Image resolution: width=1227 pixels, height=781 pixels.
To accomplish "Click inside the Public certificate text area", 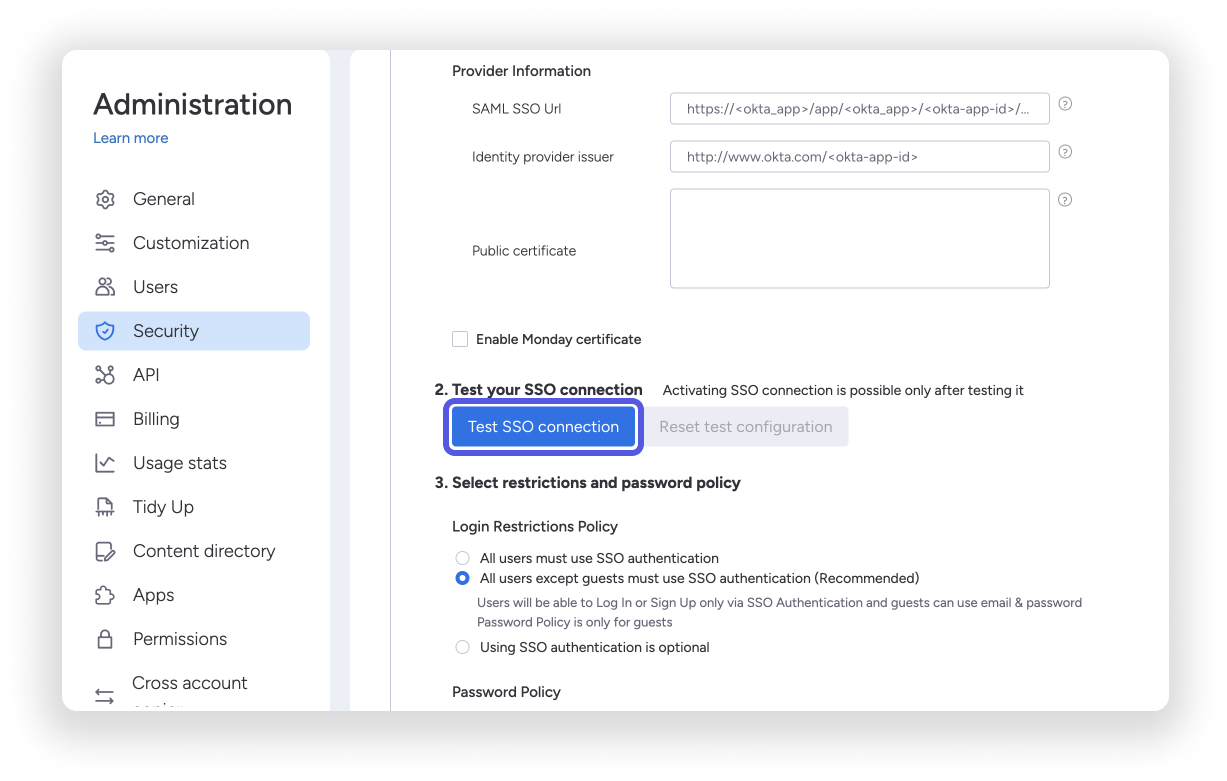I will (x=859, y=238).
